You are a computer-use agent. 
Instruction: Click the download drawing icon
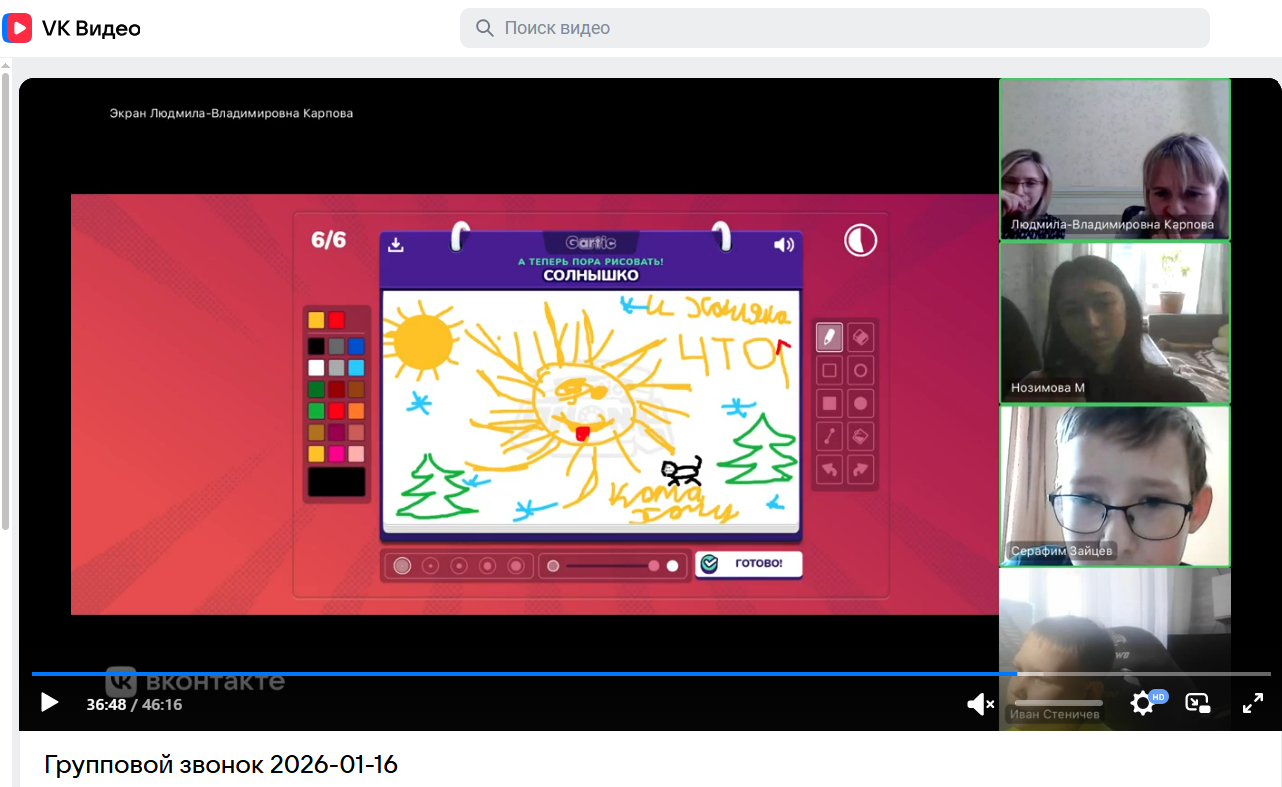[396, 245]
